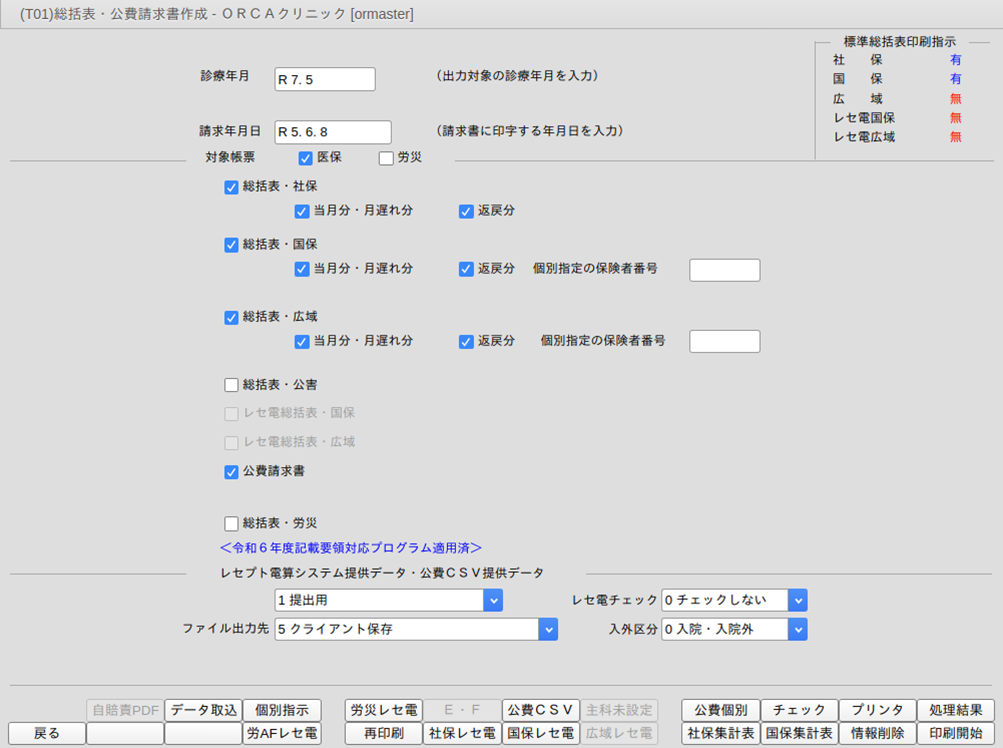Open the プリンタ settings button

[x=877, y=710]
